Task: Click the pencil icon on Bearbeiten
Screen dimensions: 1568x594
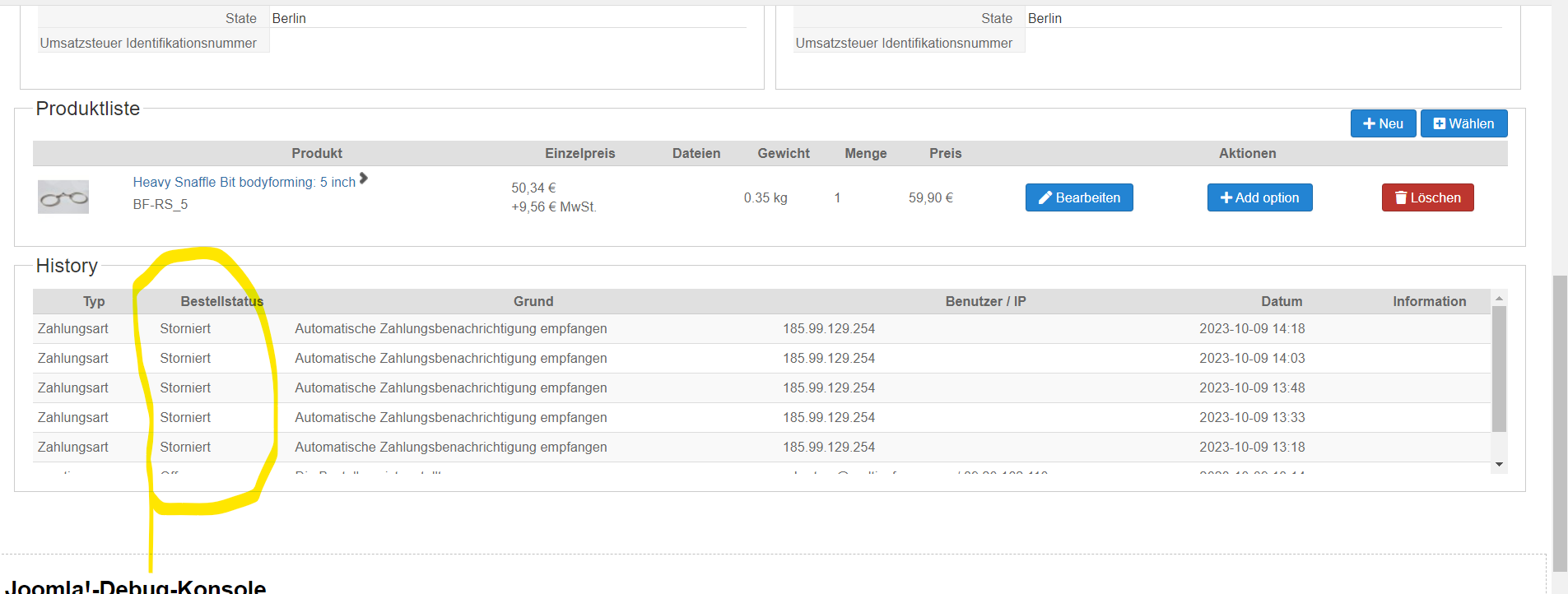Action: pos(1045,197)
